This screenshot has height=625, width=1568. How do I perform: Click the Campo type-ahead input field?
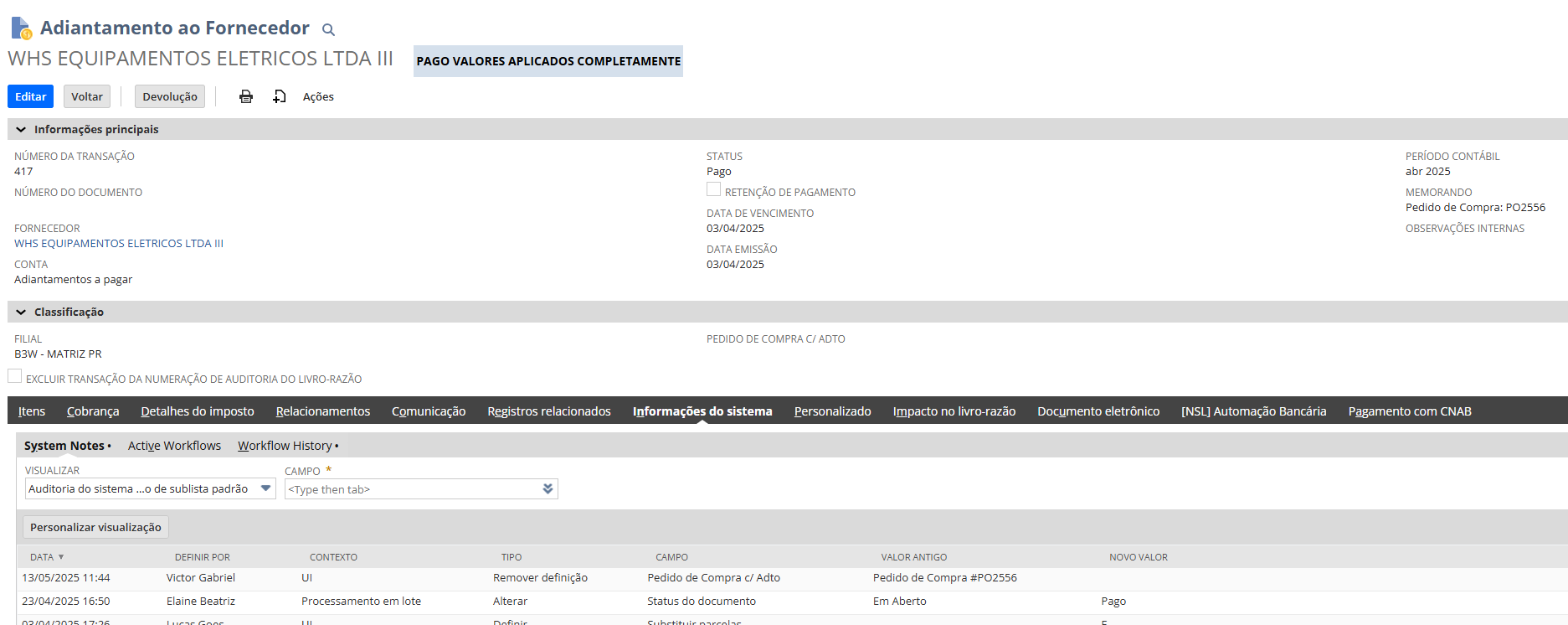[410, 489]
